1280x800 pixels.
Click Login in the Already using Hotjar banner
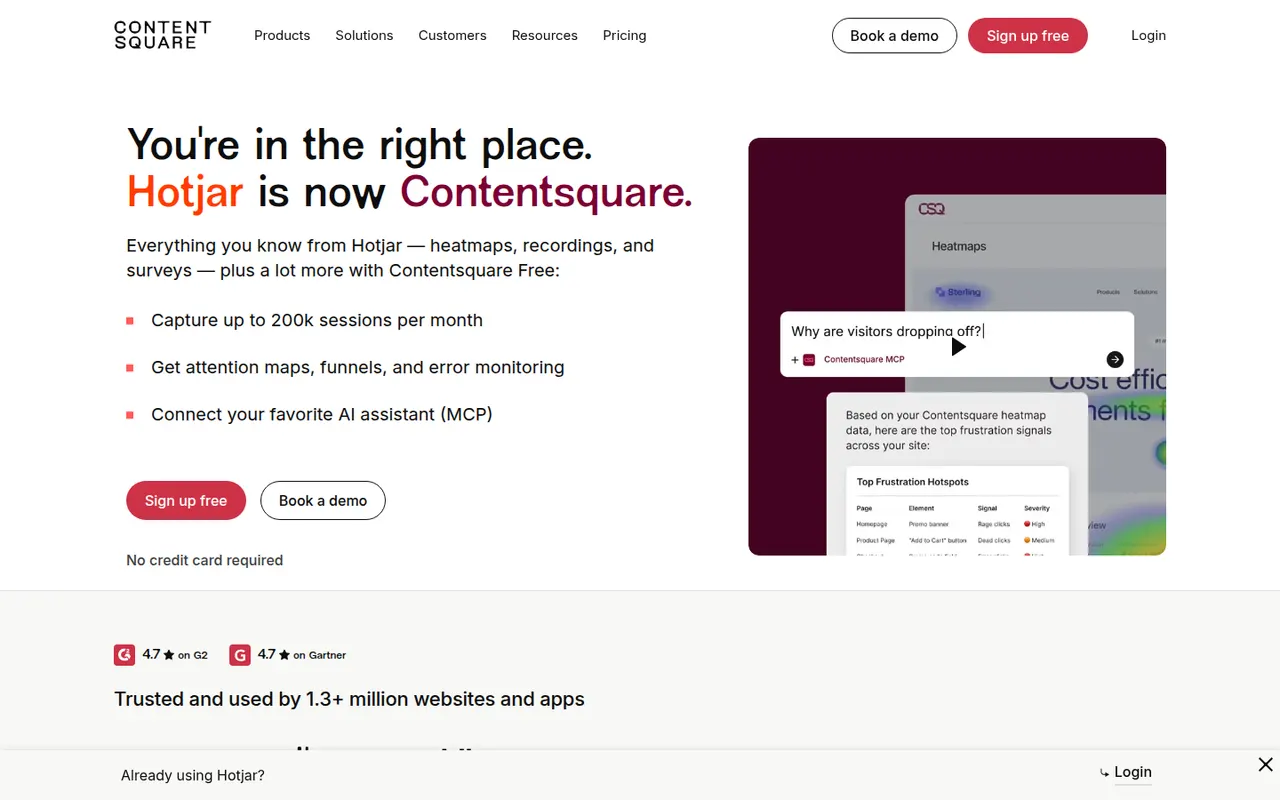pos(1132,772)
